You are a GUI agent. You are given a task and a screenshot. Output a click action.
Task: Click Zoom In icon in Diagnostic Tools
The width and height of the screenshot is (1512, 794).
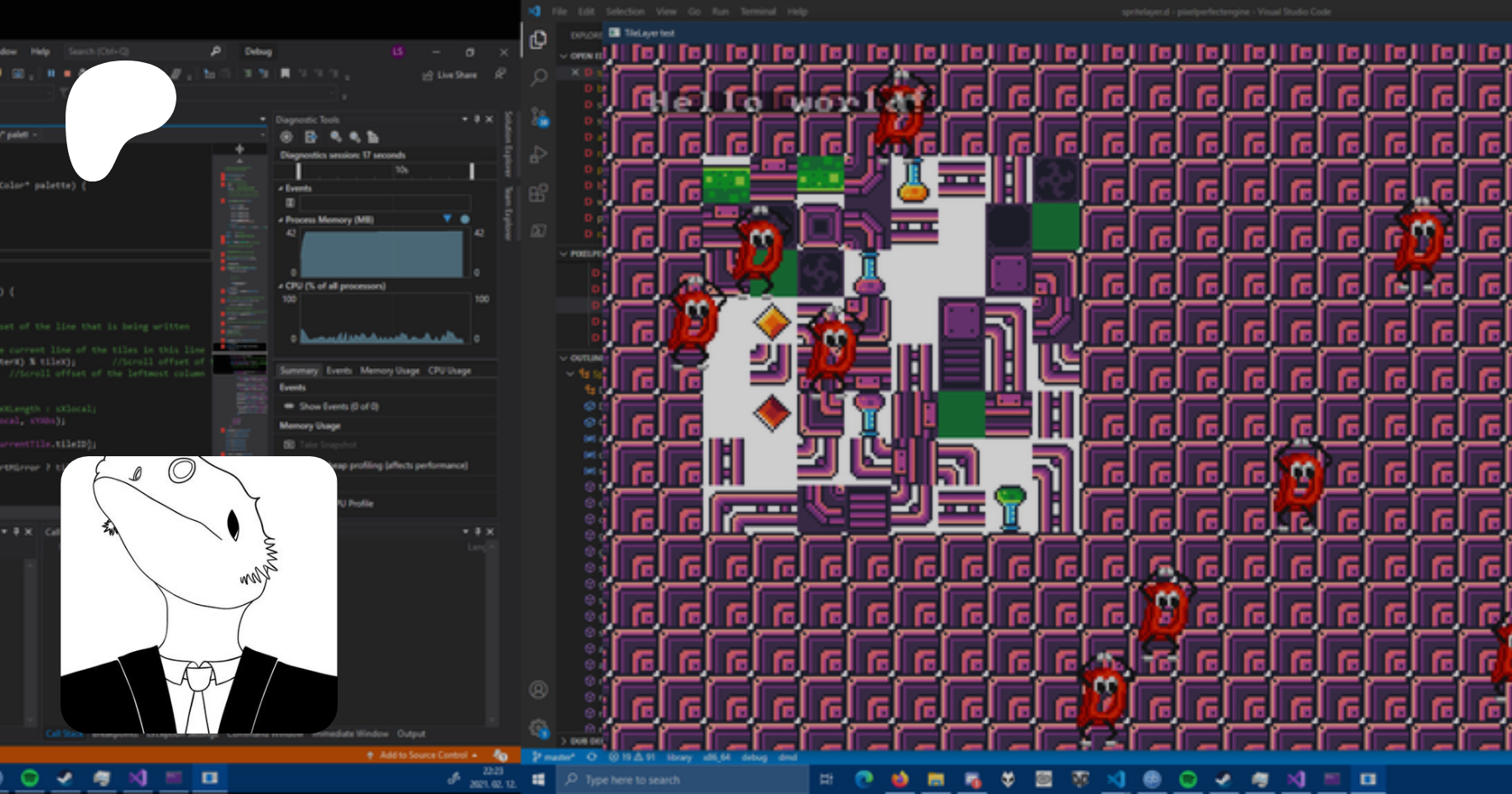336,137
